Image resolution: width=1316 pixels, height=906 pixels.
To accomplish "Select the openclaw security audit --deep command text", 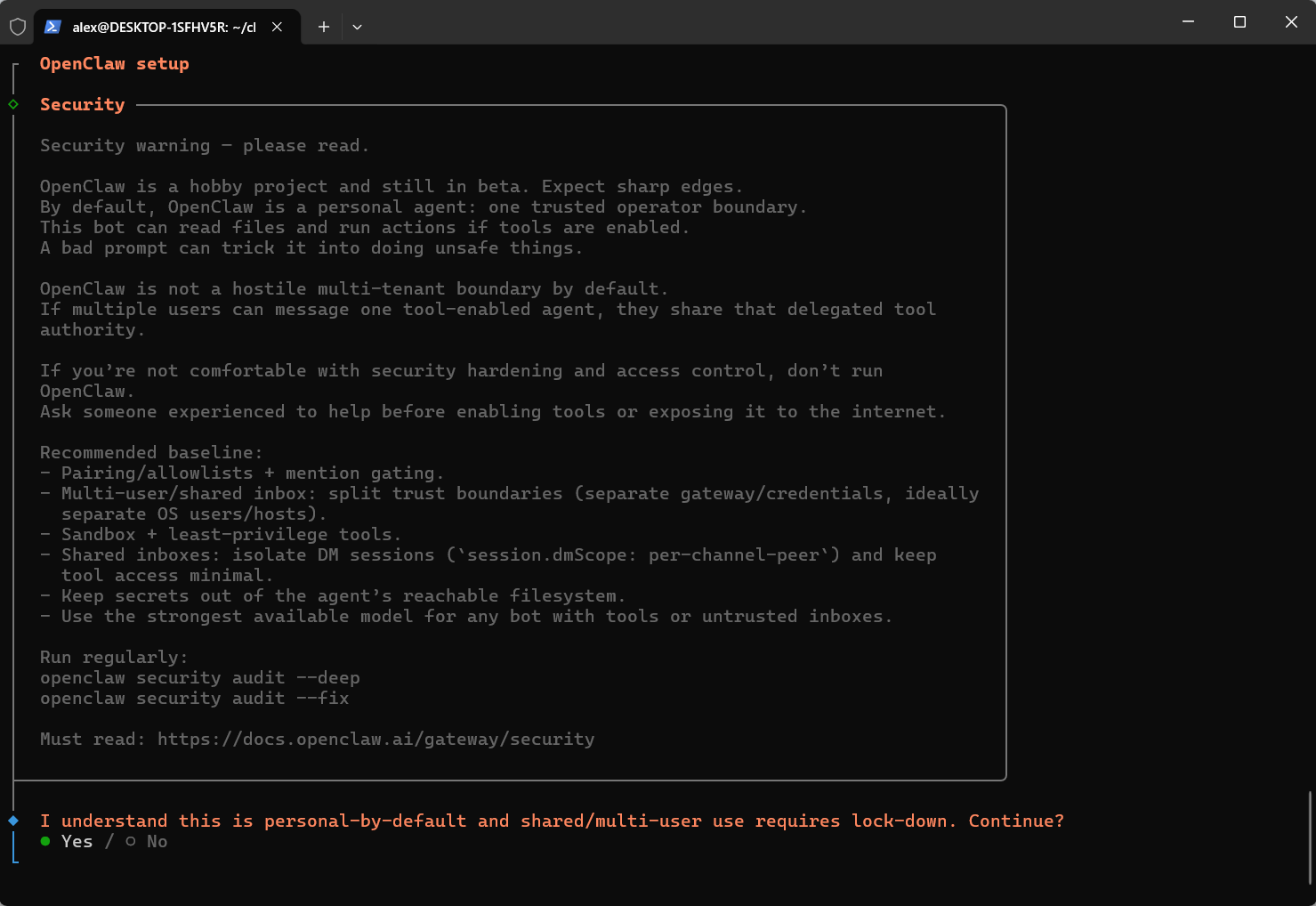I will [199, 677].
